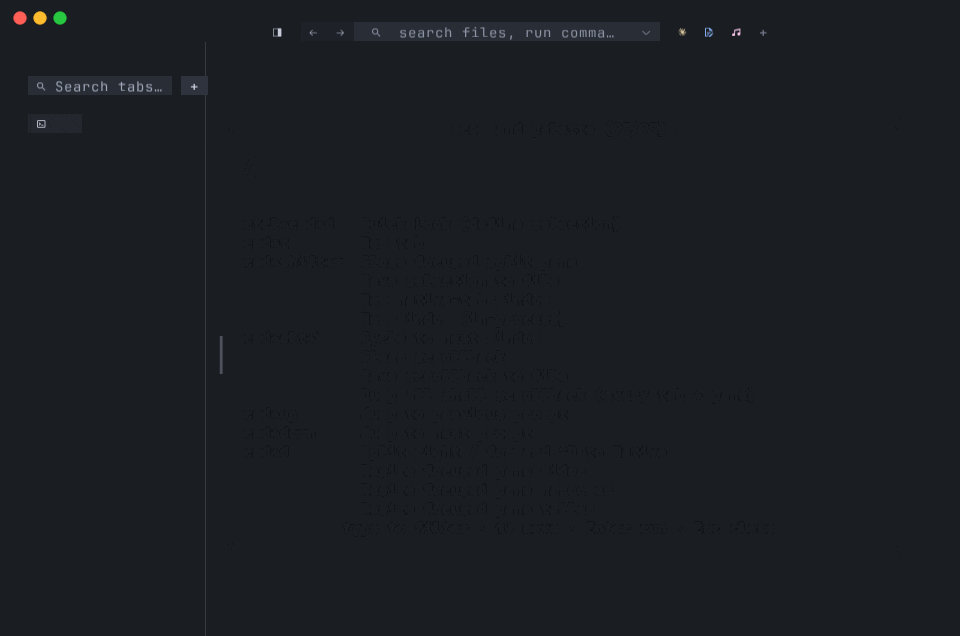Open the sparkle icon in top toolbar
Screen dimensions: 960x636
[682, 32]
